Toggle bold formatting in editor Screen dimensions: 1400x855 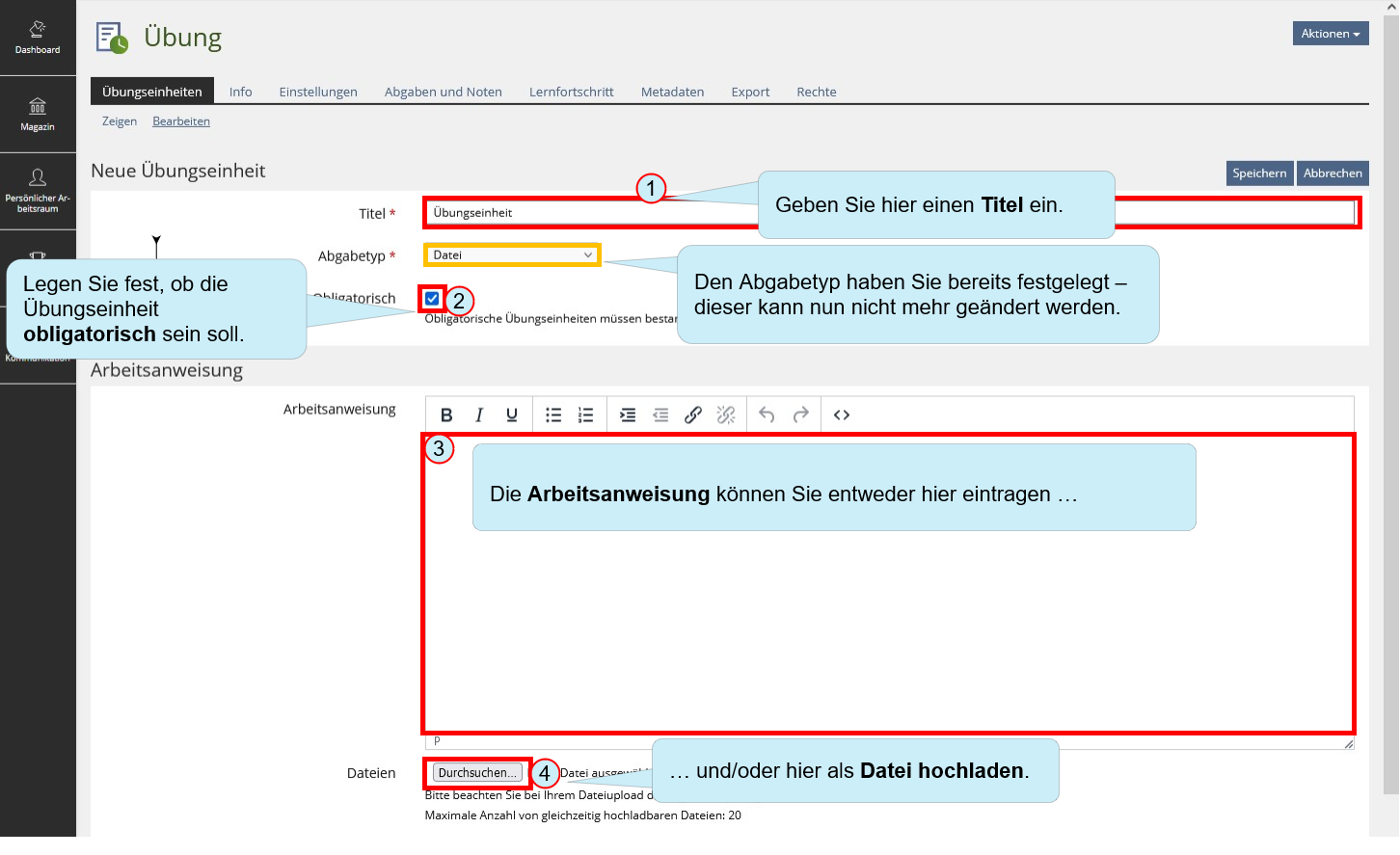(446, 415)
